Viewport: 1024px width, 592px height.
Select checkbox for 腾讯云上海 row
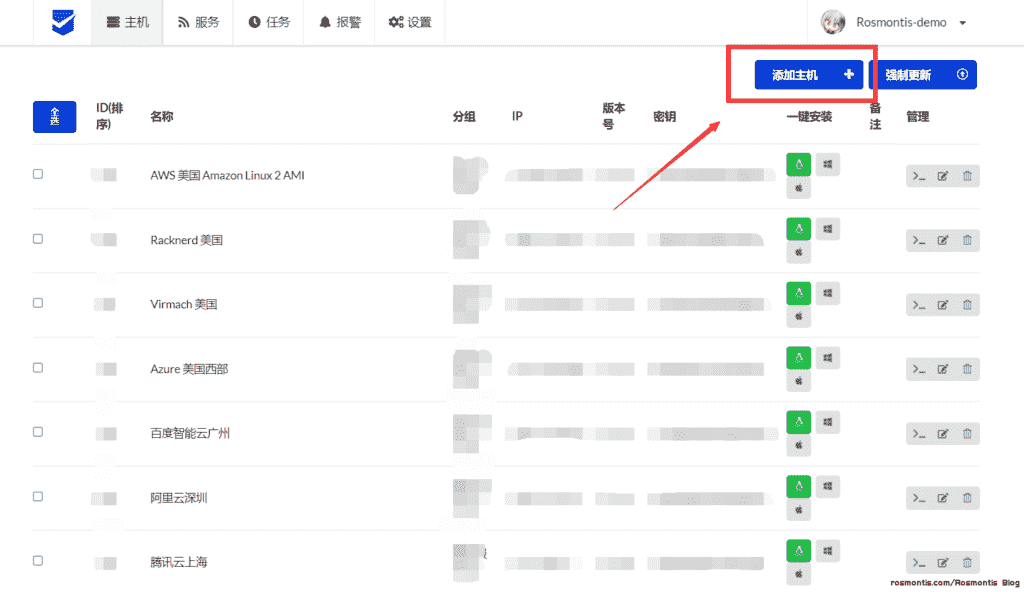[x=38, y=560]
